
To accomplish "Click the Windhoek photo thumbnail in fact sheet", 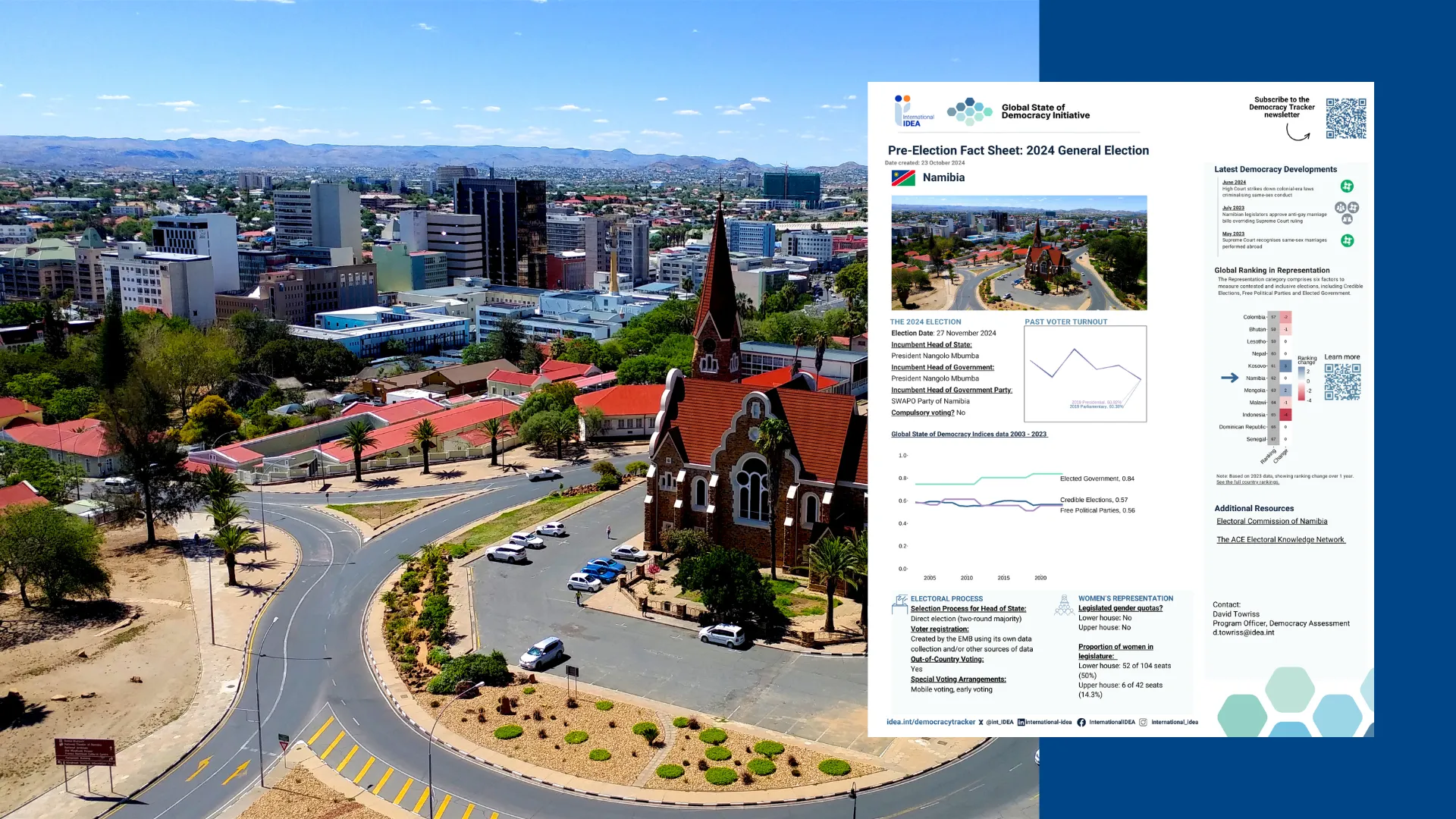I will (x=1018, y=253).
